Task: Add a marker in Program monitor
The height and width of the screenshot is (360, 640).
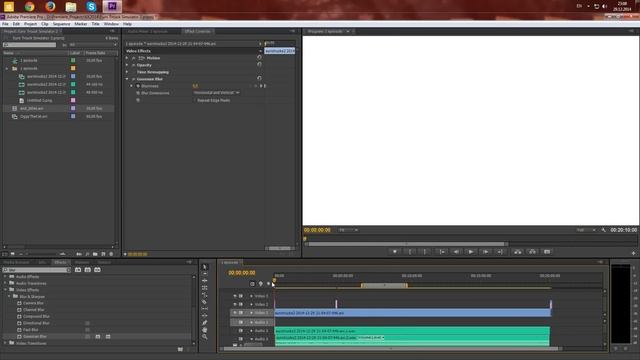Action: tap(395, 252)
